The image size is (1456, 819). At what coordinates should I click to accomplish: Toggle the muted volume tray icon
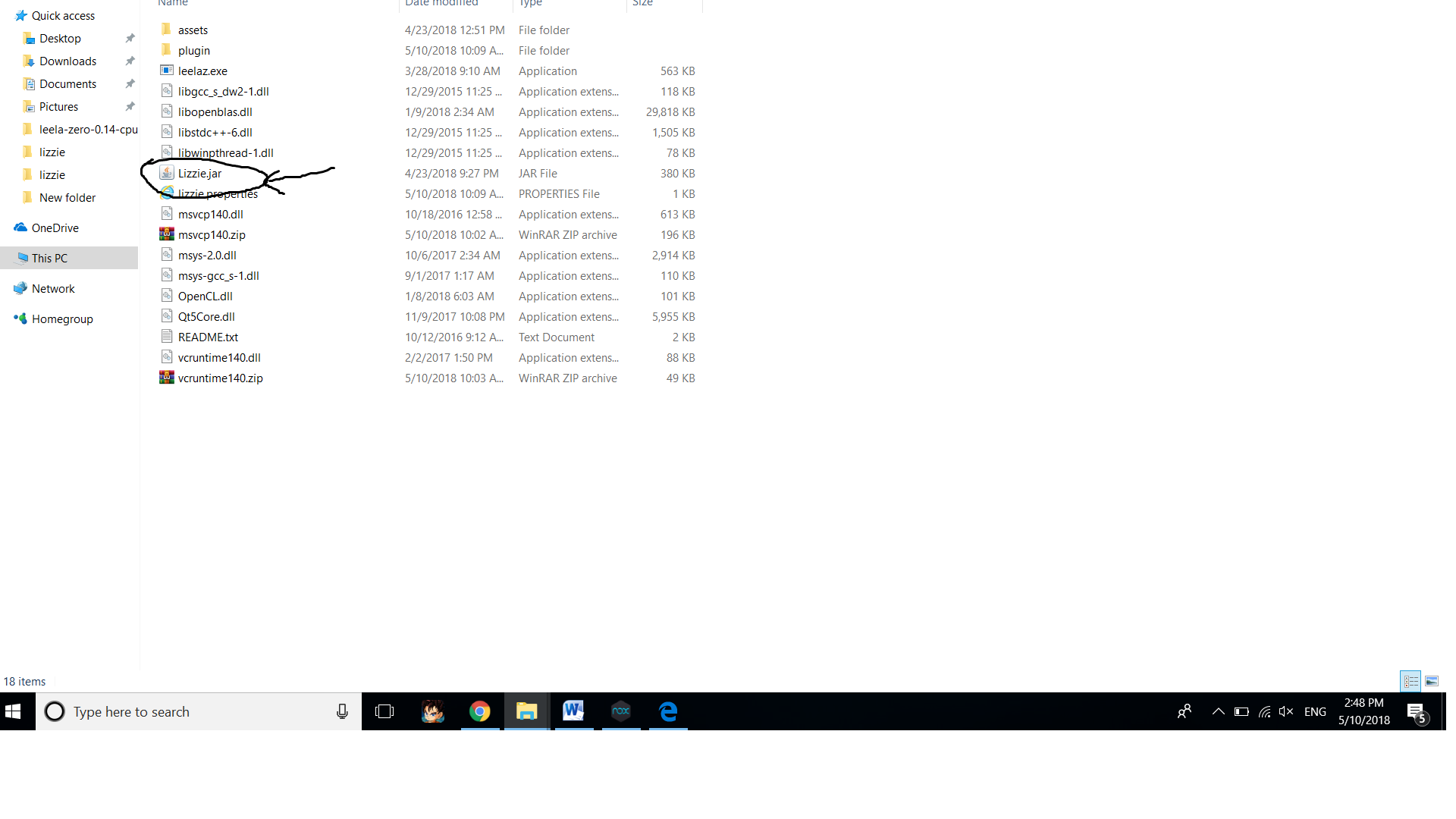tap(1286, 711)
